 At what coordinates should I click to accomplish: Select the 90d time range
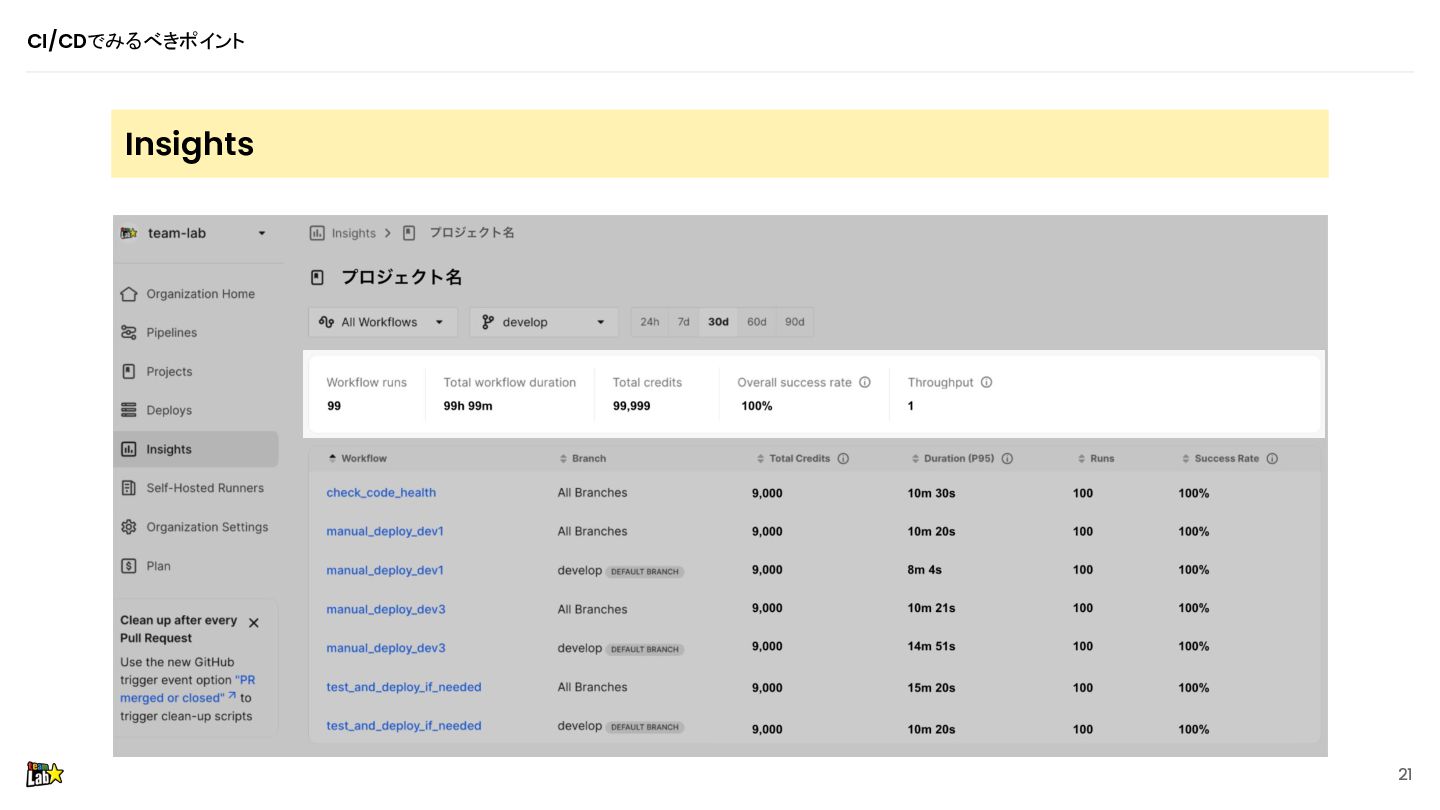[795, 322]
